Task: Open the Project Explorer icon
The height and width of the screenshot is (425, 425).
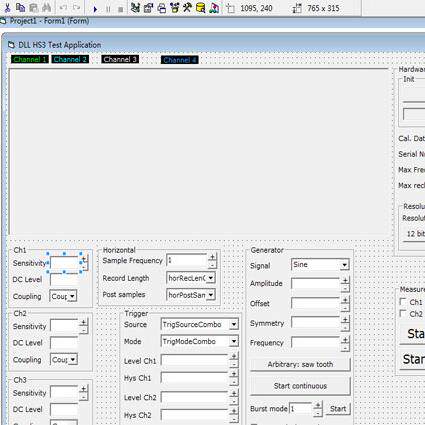Action: [135, 8]
